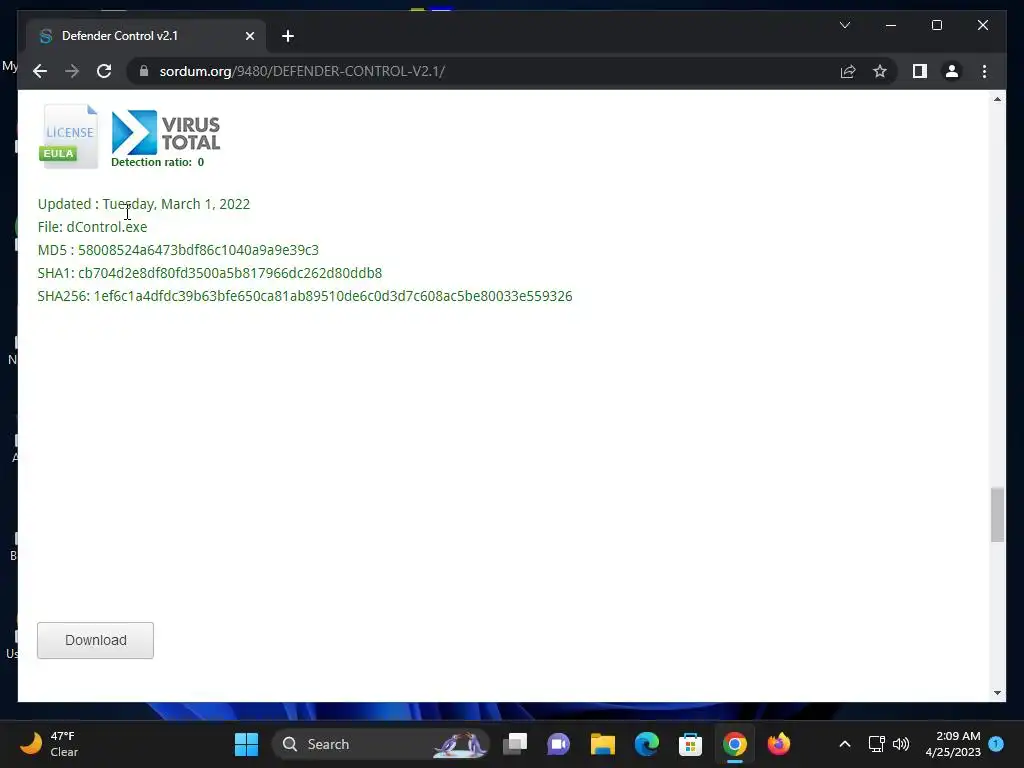Click the MD5 hash line

[x=178, y=250]
